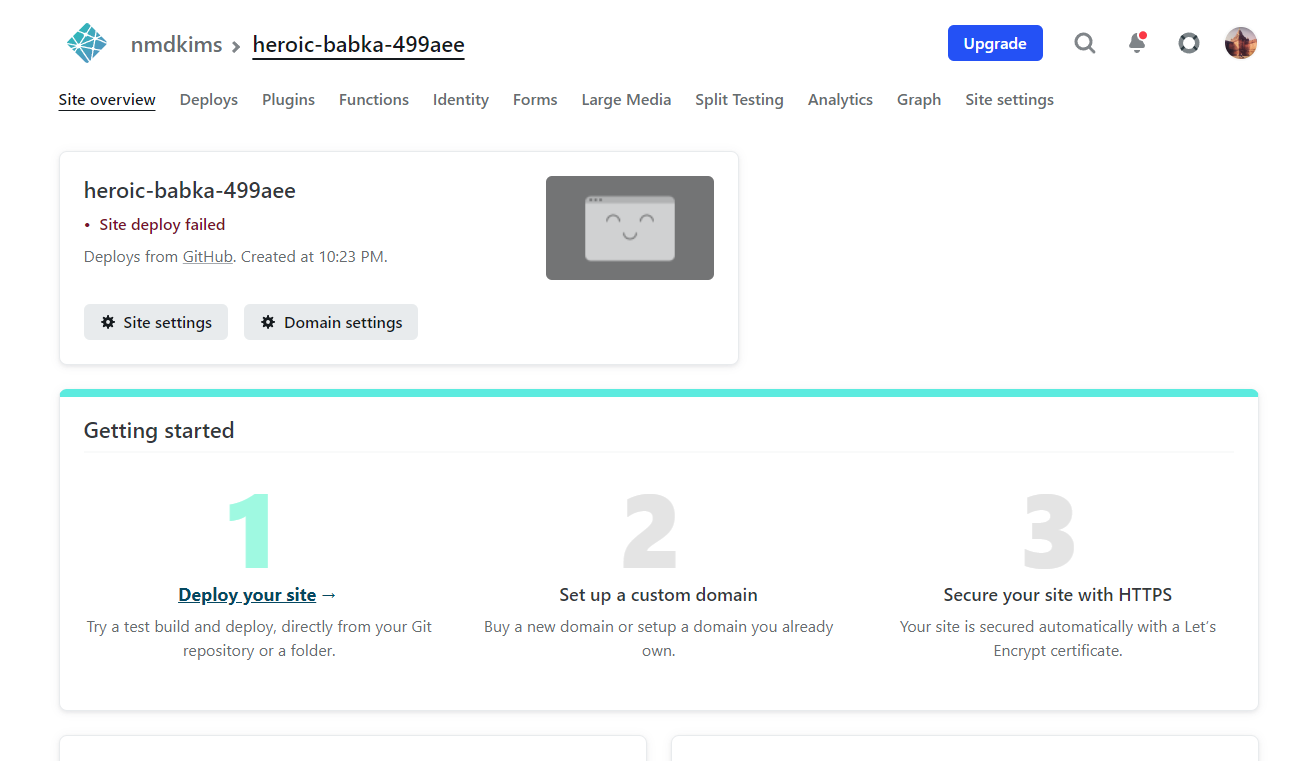The width and height of the screenshot is (1290, 761).
Task: Open the Plugins tab
Action: (x=288, y=100)
